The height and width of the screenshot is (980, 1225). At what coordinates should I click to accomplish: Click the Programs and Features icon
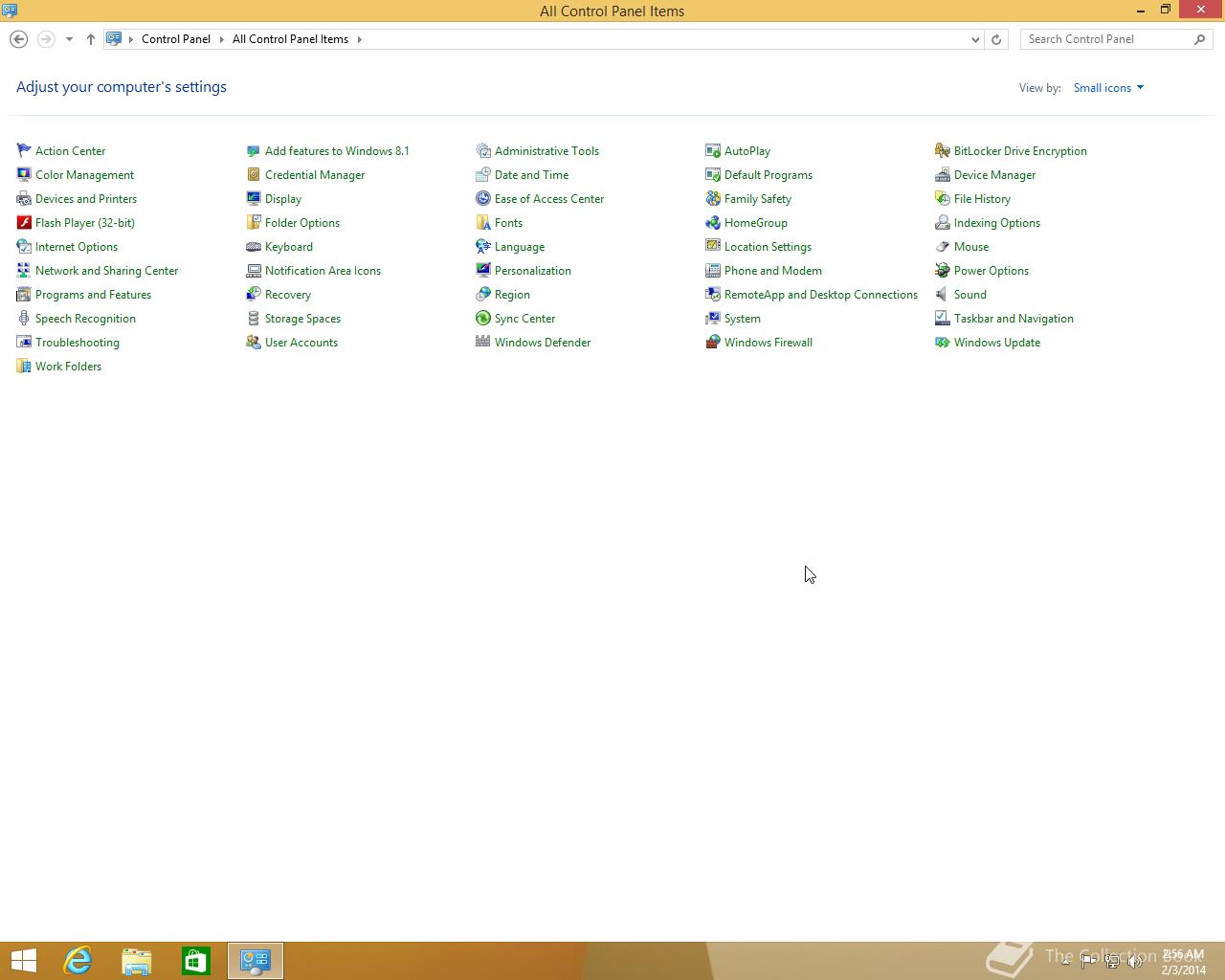click(24, 294)
